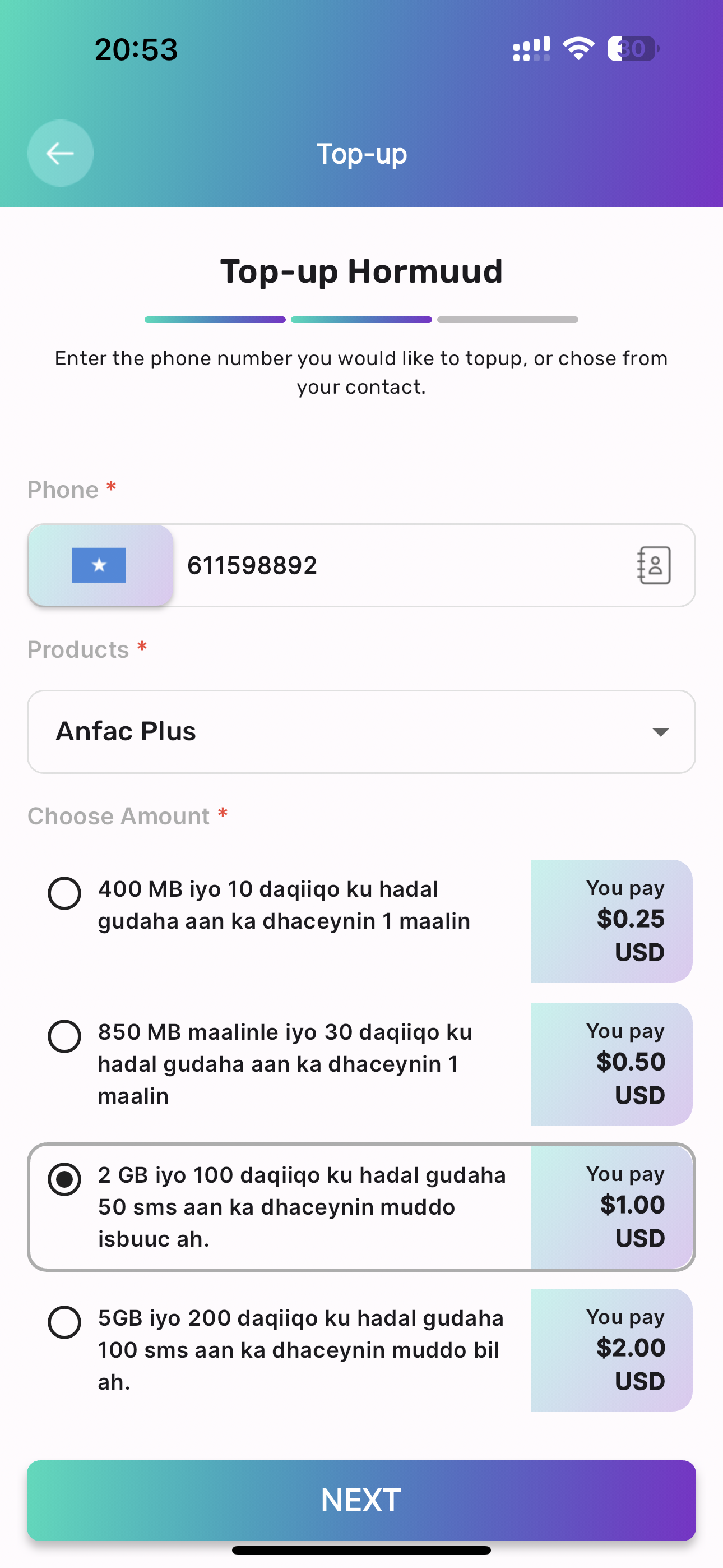The image size is (723, 1568).
Task: Select the 2 GB $1.00 radio button
Action: click(64, 1179)
